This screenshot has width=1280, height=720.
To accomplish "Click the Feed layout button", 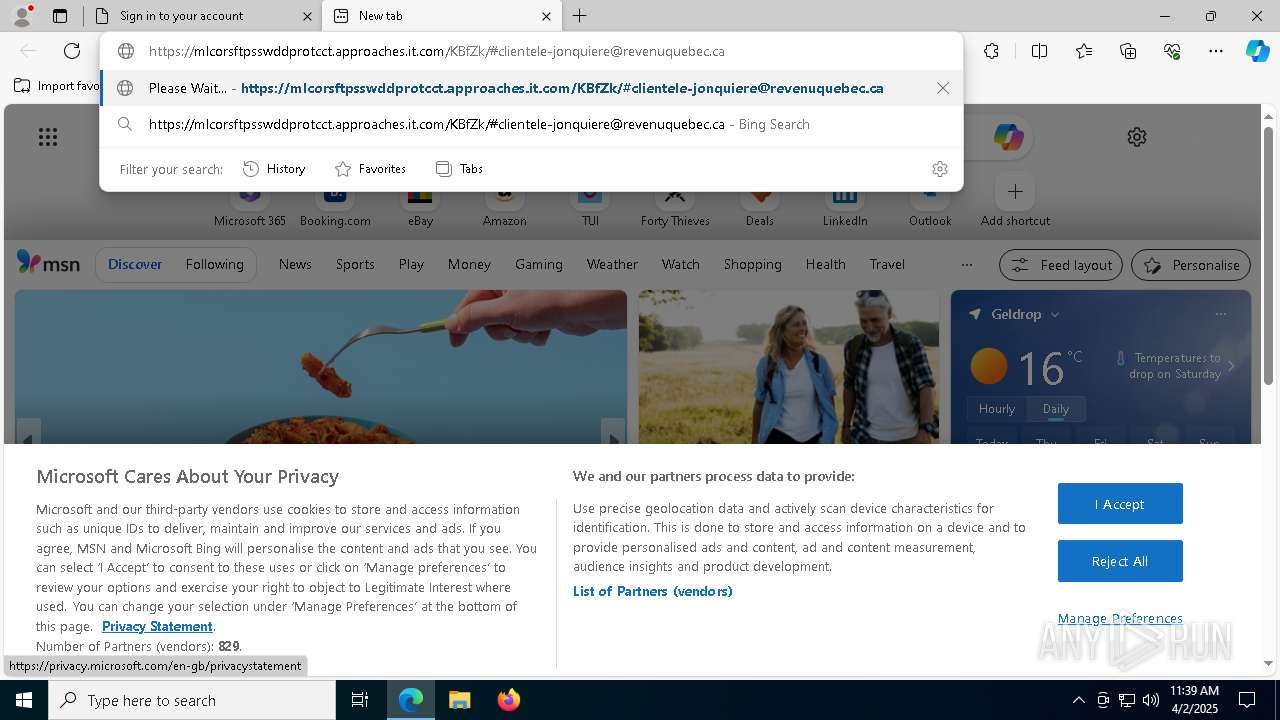I will [x=1062, y=265].
